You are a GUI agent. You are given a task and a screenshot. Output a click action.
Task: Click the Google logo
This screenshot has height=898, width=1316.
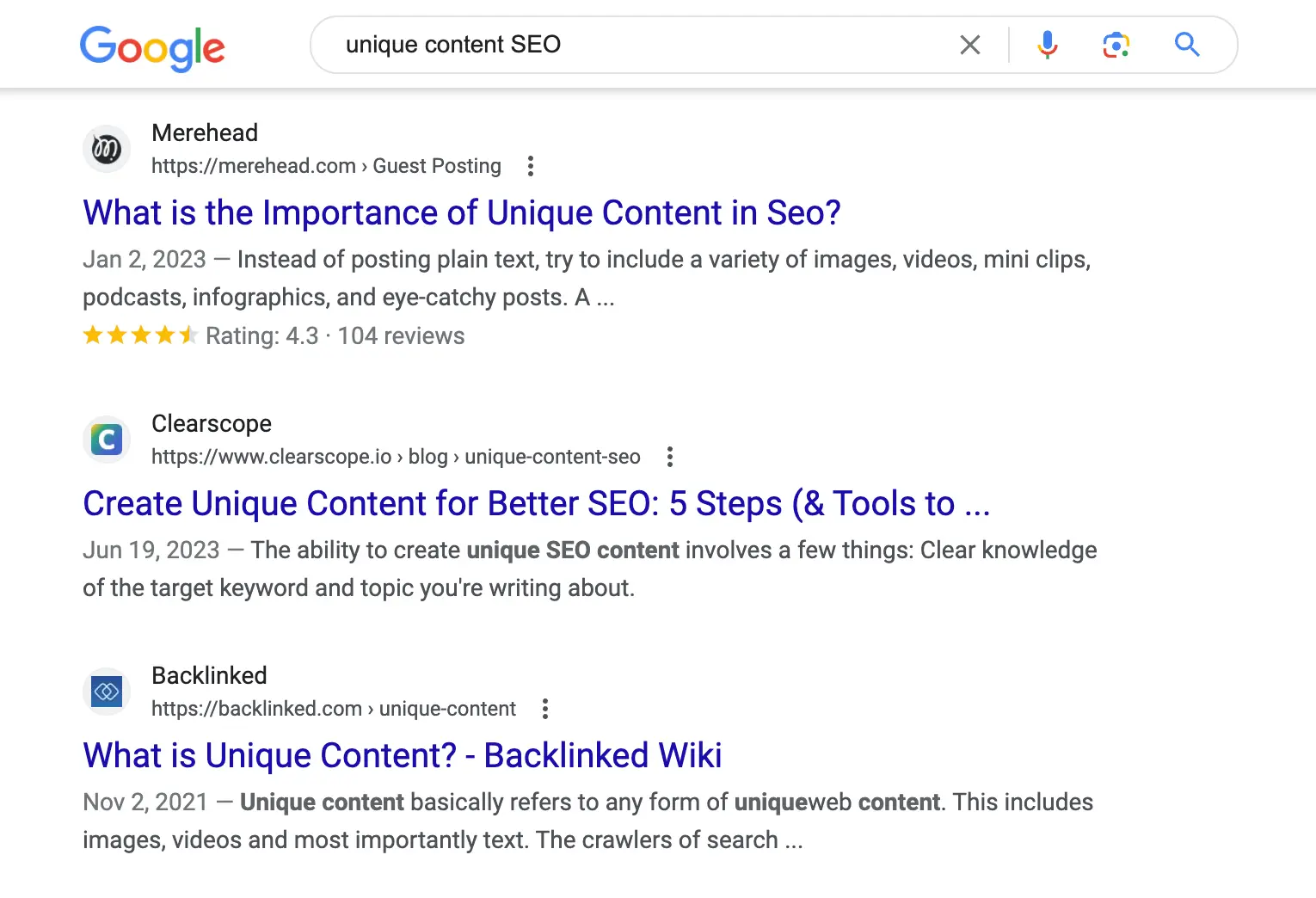(x=152, y=47)
